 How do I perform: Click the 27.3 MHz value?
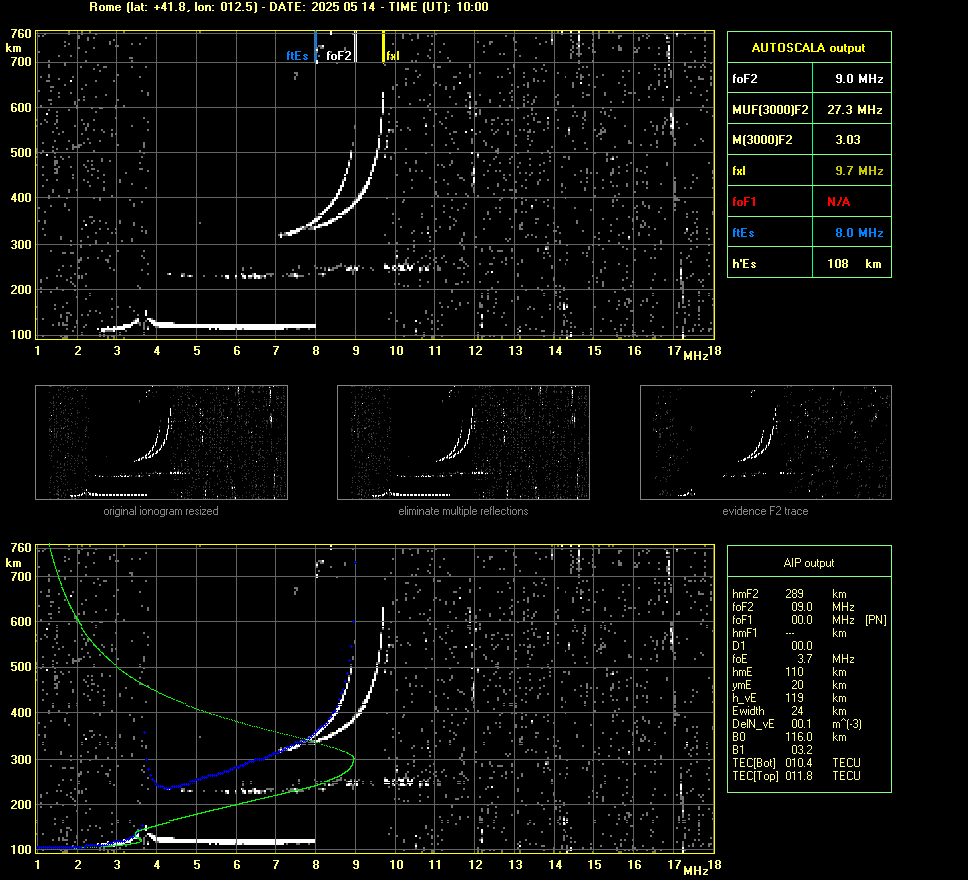pyautogui.click(x=854, y=110)
